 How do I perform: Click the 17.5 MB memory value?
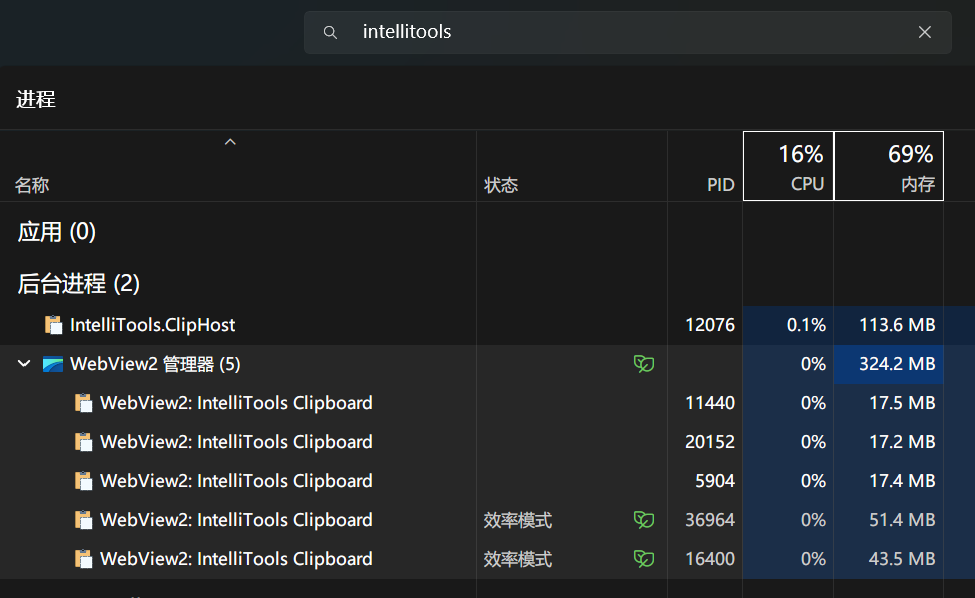[x=902, y=403]
